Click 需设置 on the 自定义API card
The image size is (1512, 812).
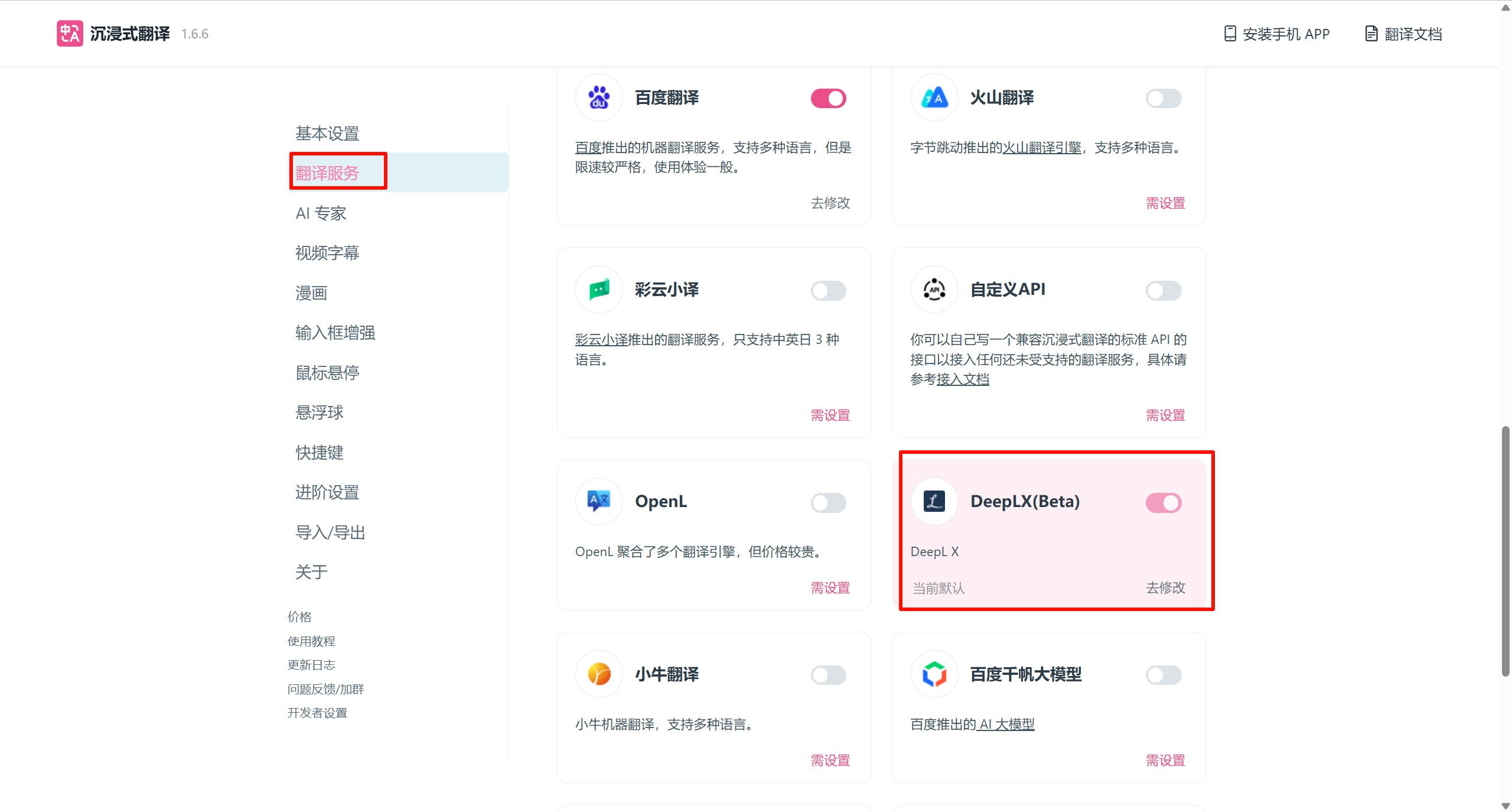click(1165, 415)
